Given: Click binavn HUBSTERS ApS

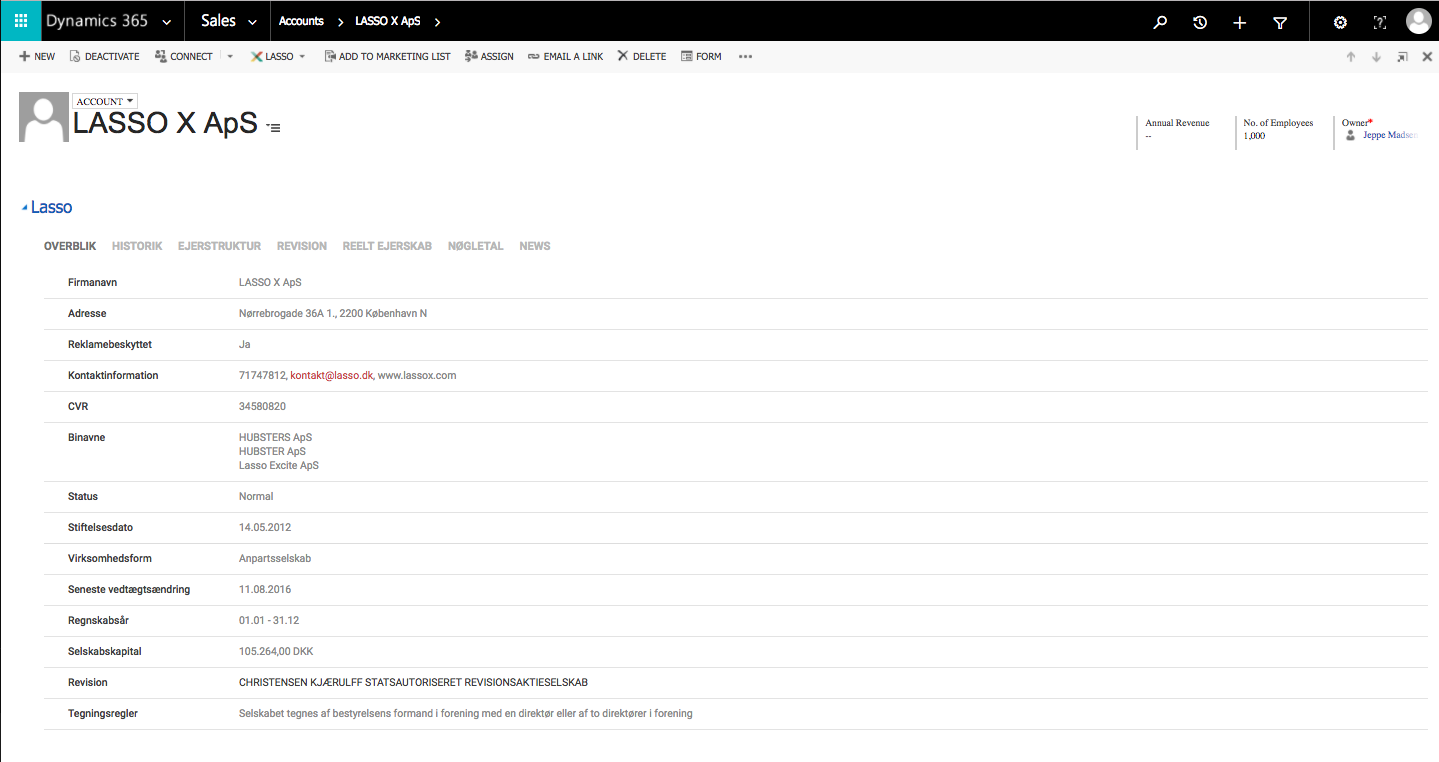Looking at the screenshot, I should pyautogui.click(x=275, y=437).
